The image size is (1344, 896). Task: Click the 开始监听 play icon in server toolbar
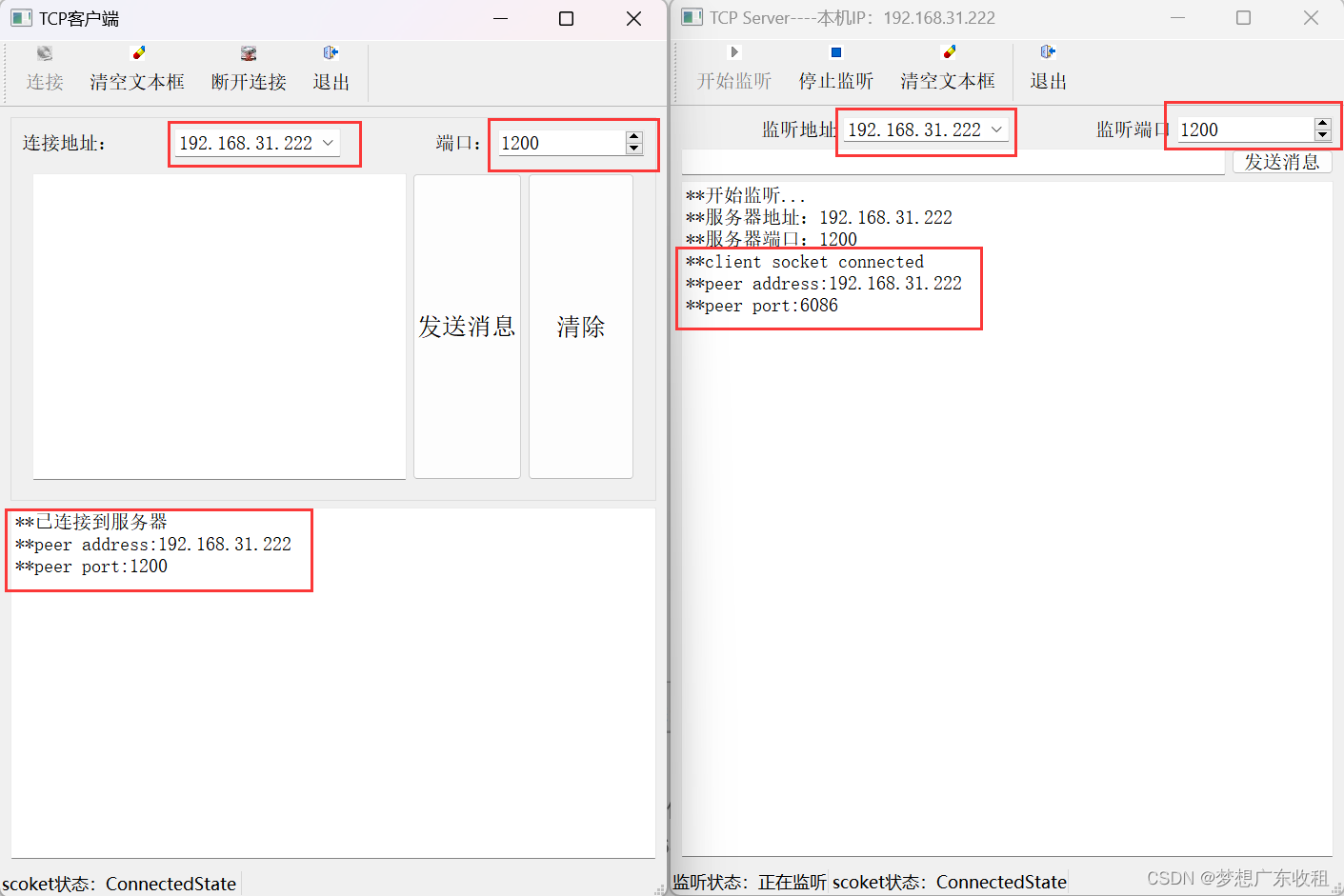click(734, 52)
